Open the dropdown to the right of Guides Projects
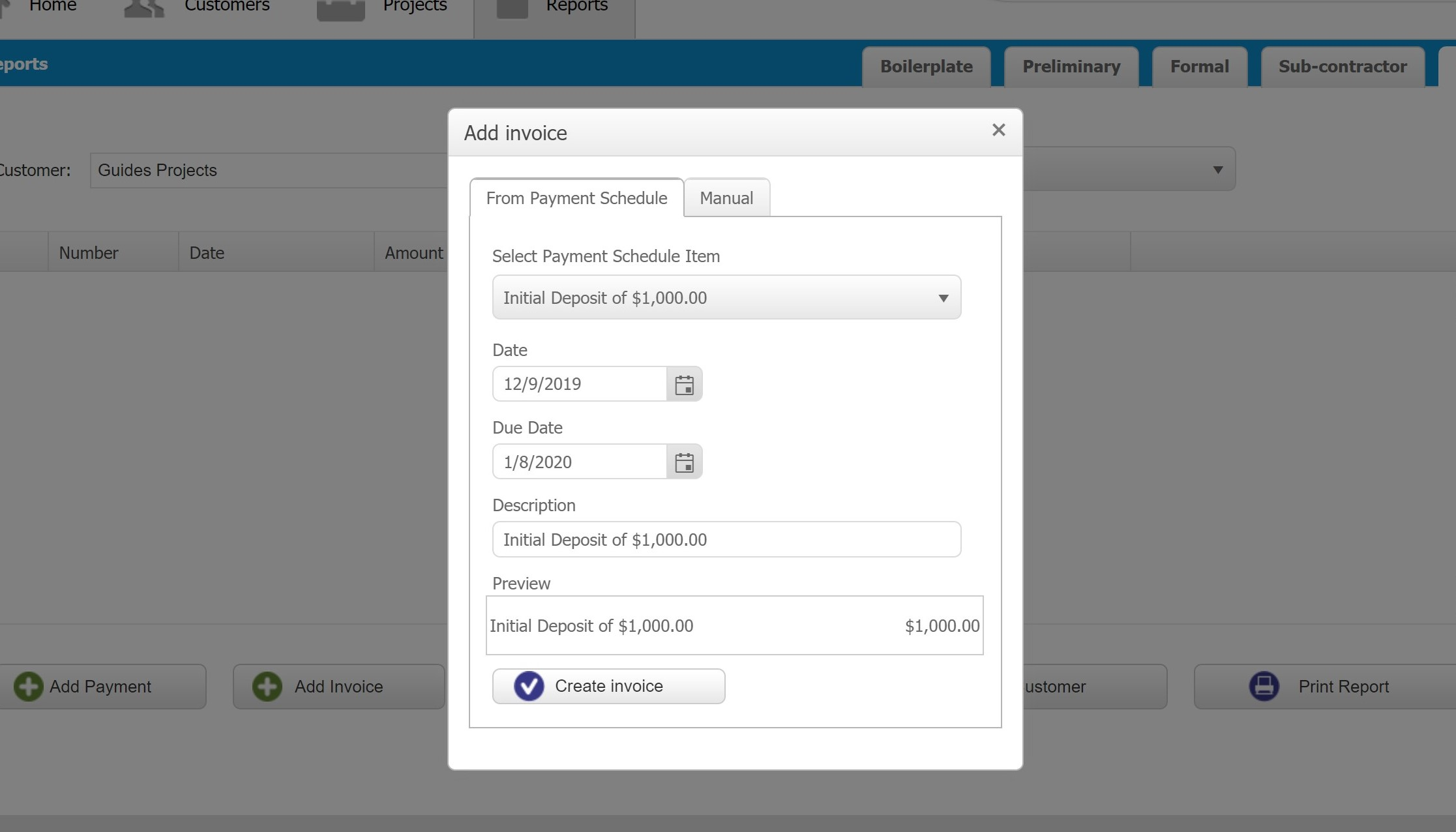 [x=1218, y=169]
